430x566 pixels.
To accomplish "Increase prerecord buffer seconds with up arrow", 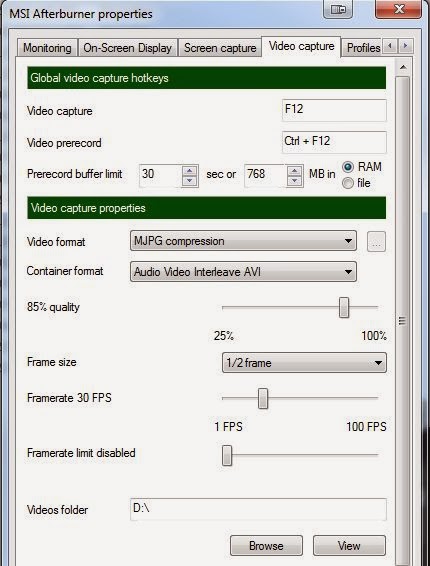I will (190, 170).
